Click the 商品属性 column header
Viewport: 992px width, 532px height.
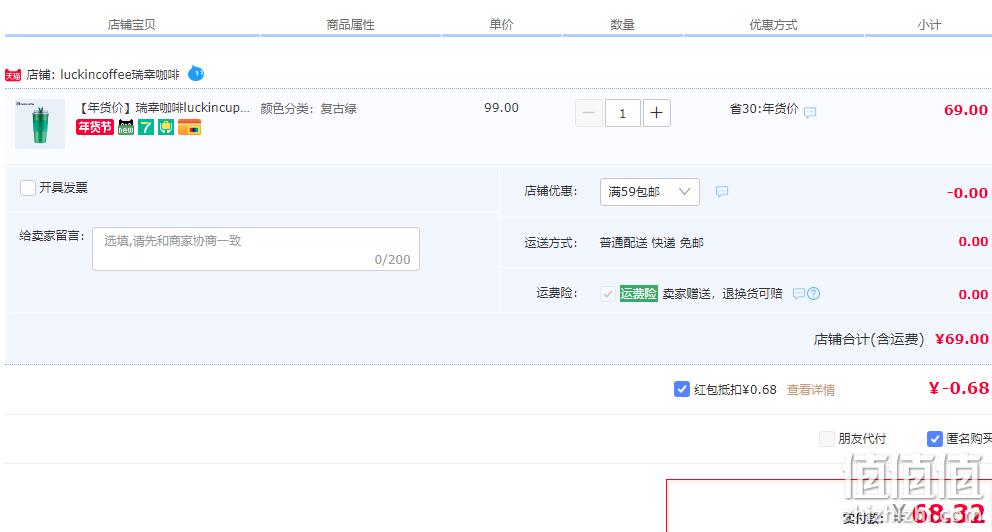click(350, 25)
